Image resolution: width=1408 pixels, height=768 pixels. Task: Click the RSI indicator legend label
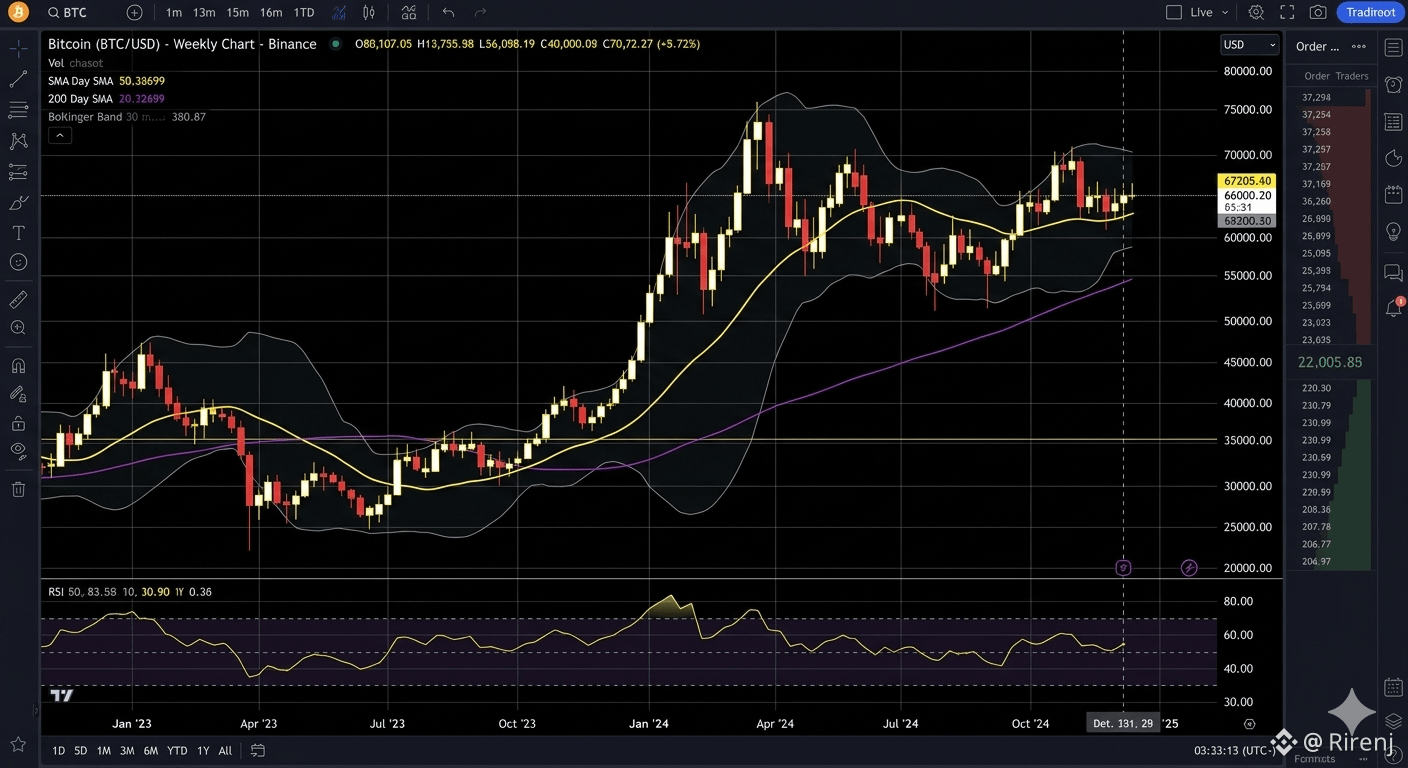[56, 592]
